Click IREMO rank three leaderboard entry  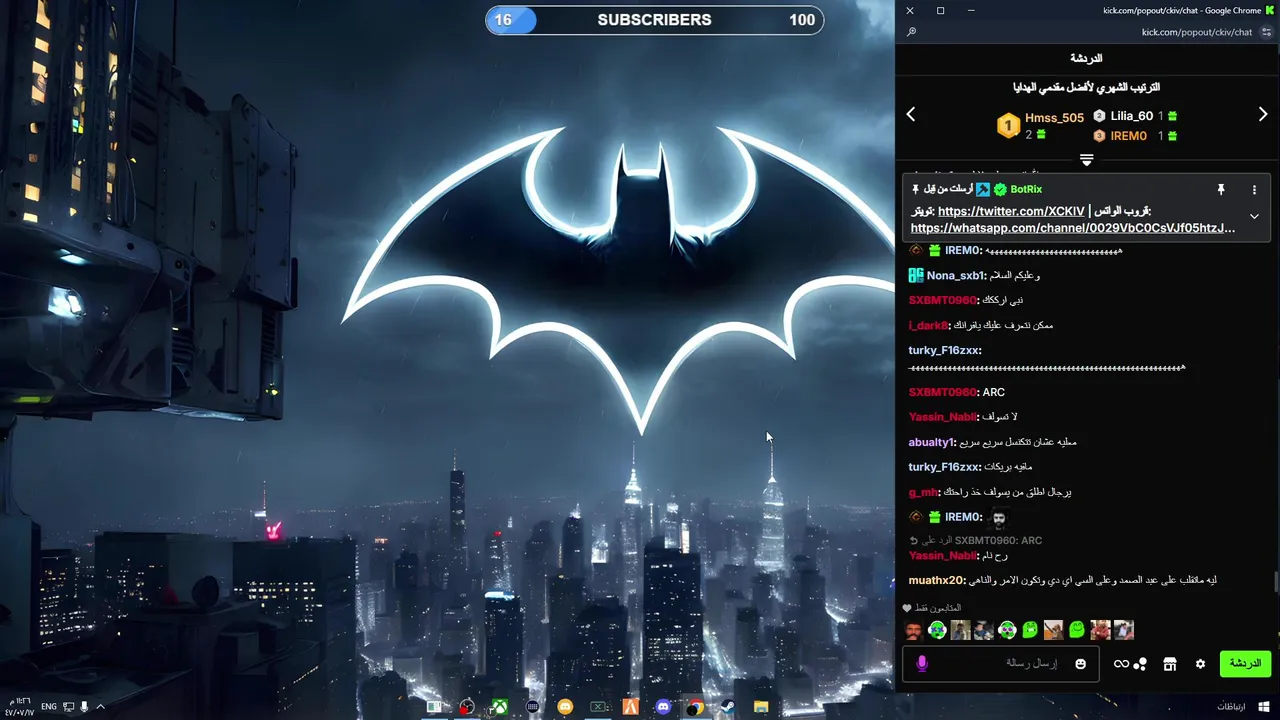click(x=1128, y=136)
